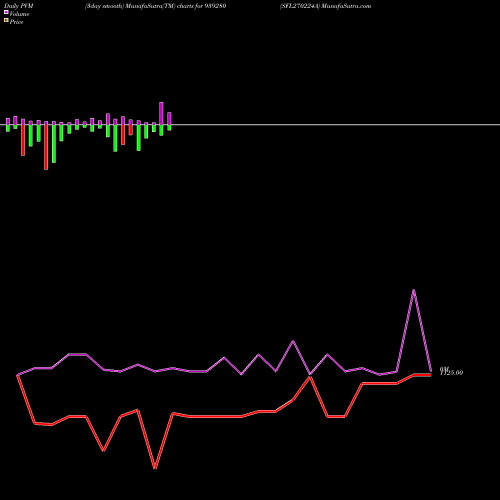The width and height of the screenshot is (500, 500).
Task: Select the Price legend label
Action: (16, 22)
